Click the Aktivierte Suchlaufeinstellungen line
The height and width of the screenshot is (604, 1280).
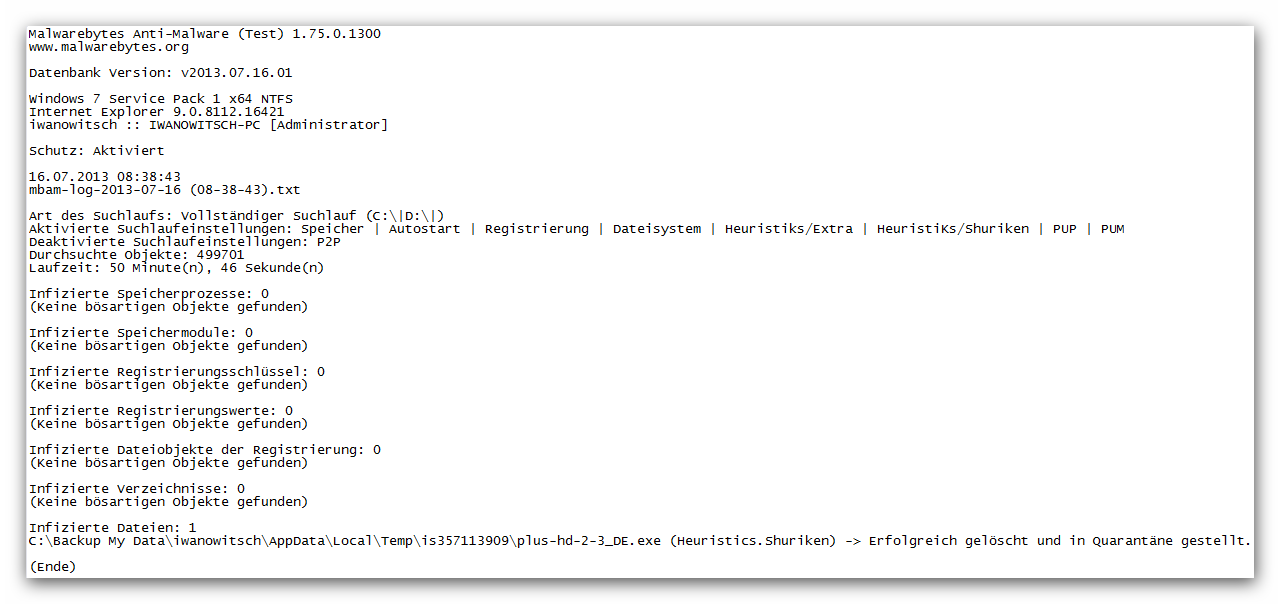coord(576,229)
